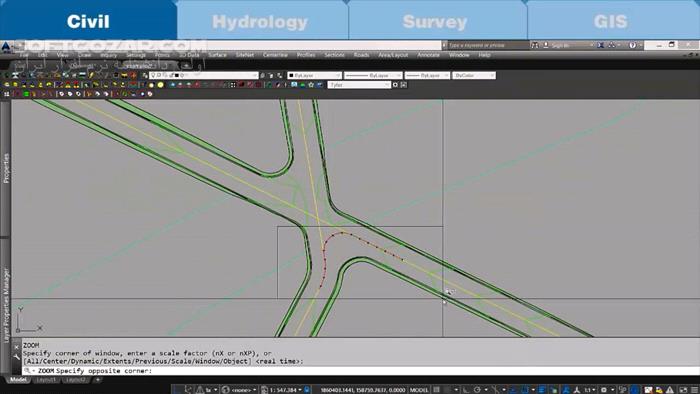Click the coordinates readout in status bar

[363, 390]
